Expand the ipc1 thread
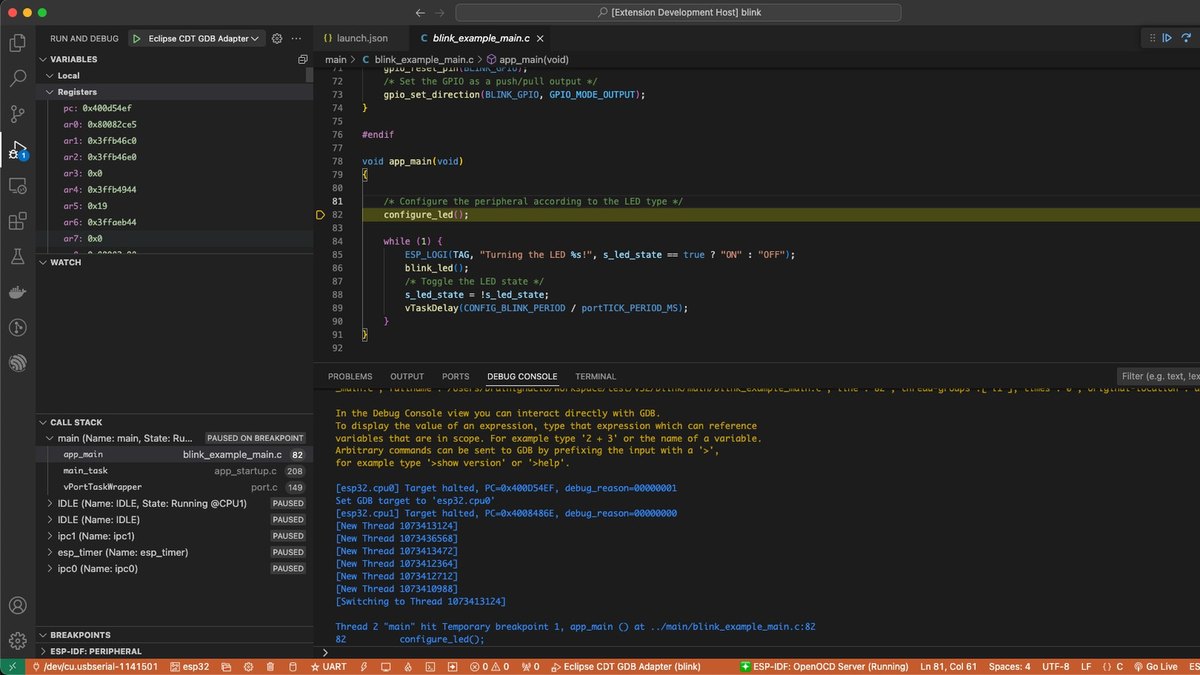This screenshot has width=1200, height=675. coord(175,536)
